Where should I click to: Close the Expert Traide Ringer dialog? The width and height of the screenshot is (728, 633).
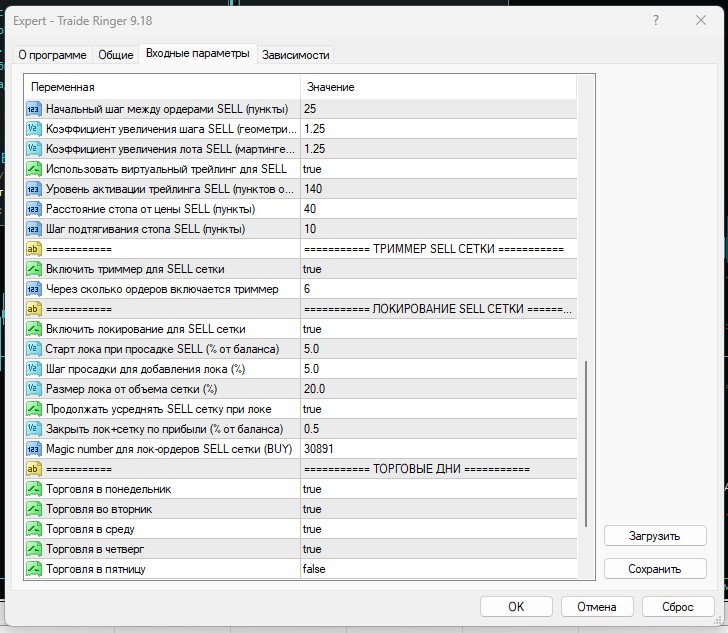(701, 20)
